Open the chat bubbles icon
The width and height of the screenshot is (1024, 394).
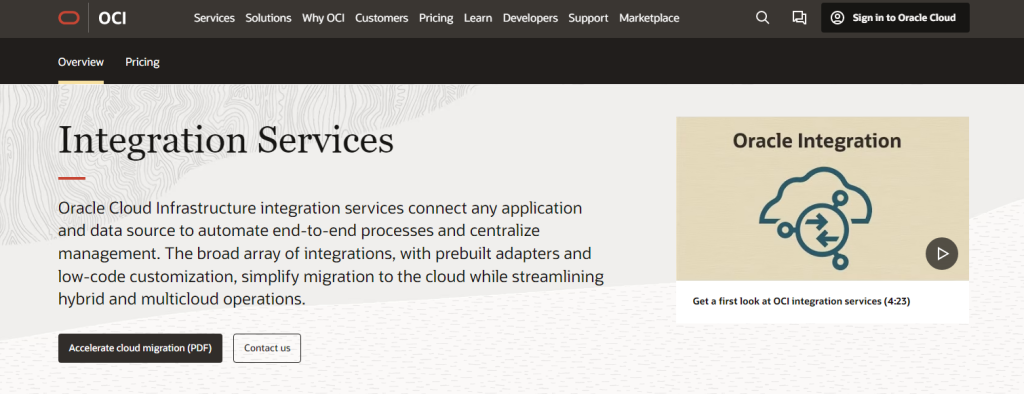click(x=799, y=18)
